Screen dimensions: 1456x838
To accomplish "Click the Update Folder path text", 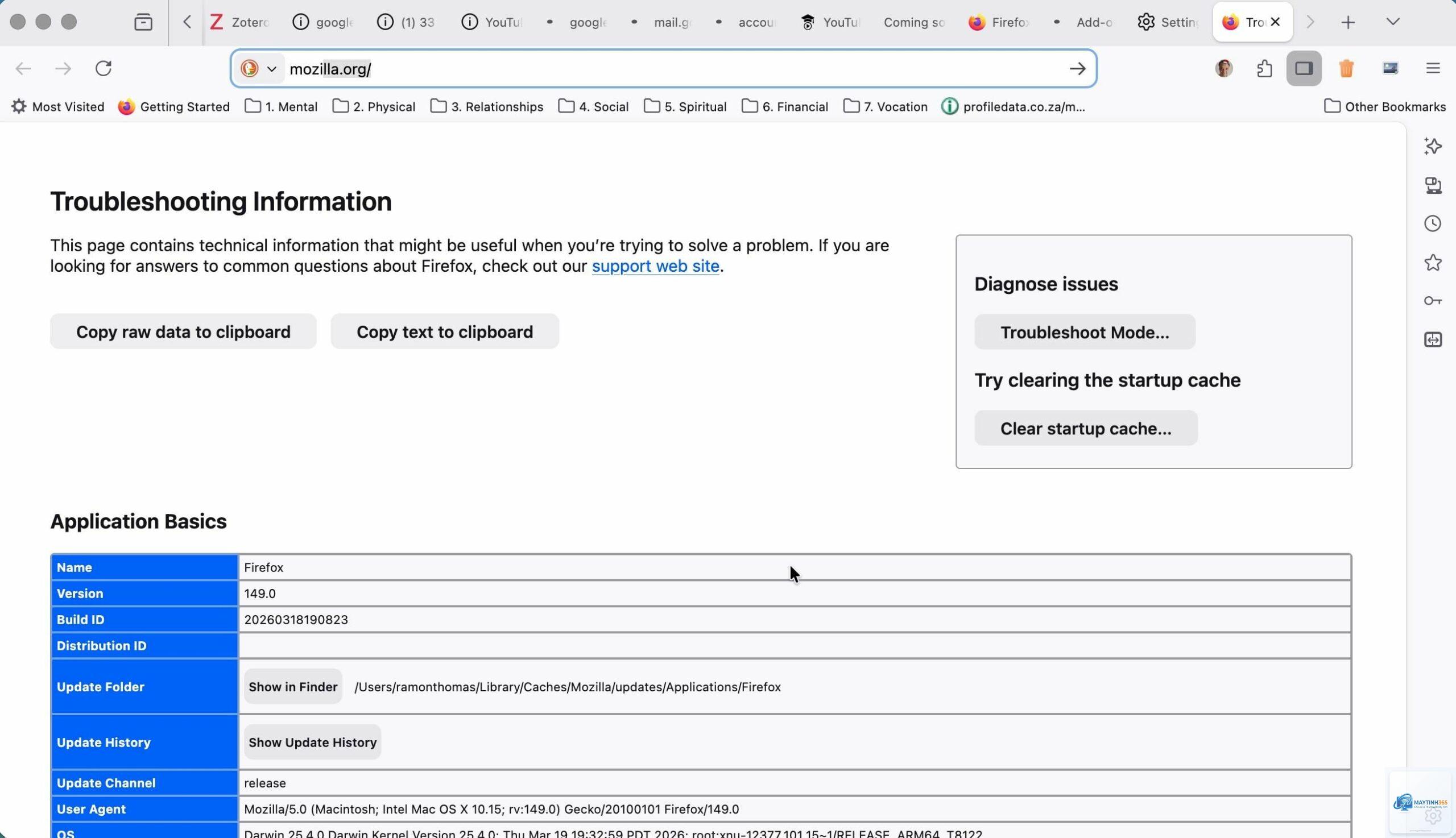I will [x=568, y=687].
